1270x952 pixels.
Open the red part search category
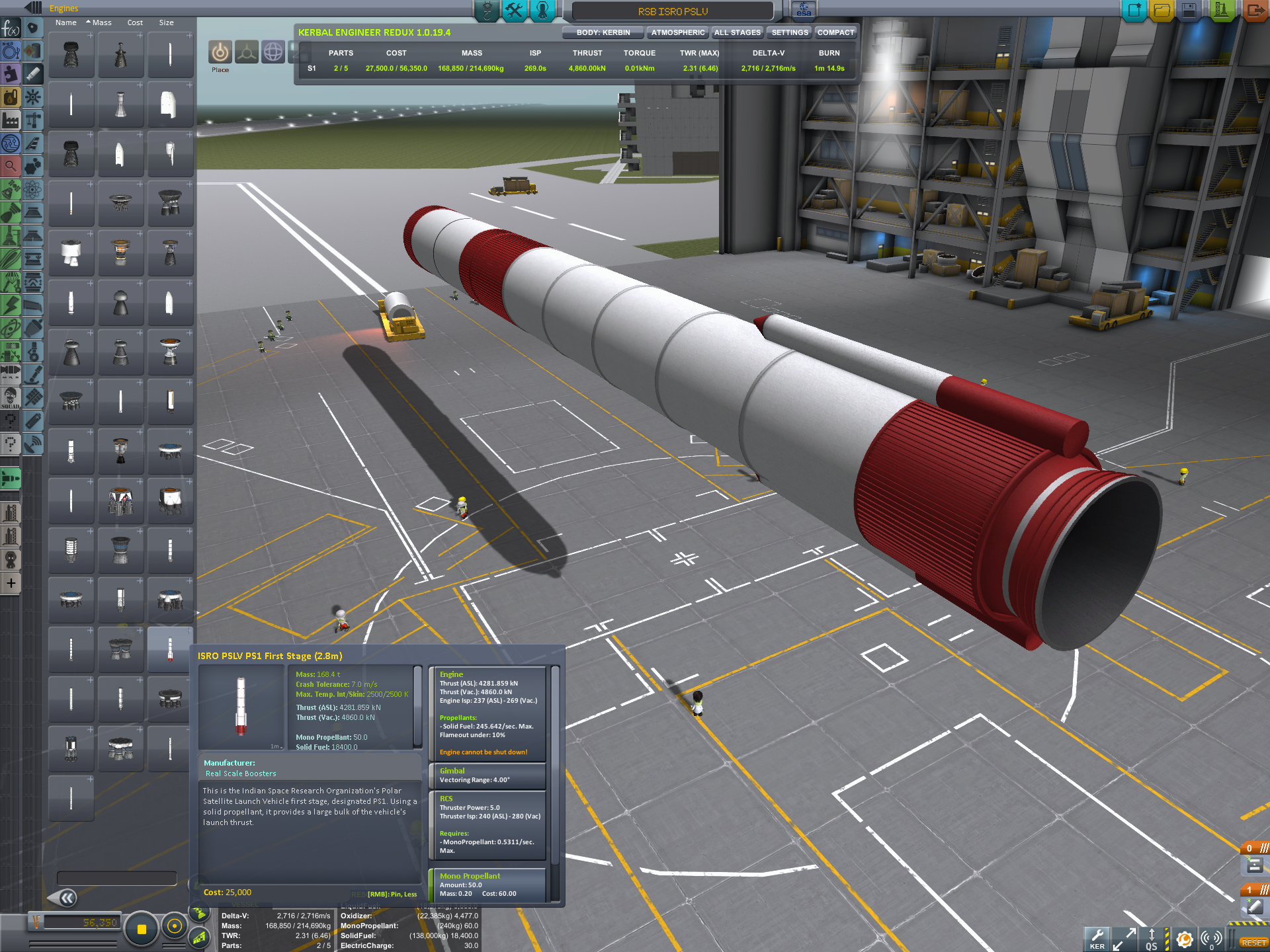pyautogui.click(x=11, y=166)
